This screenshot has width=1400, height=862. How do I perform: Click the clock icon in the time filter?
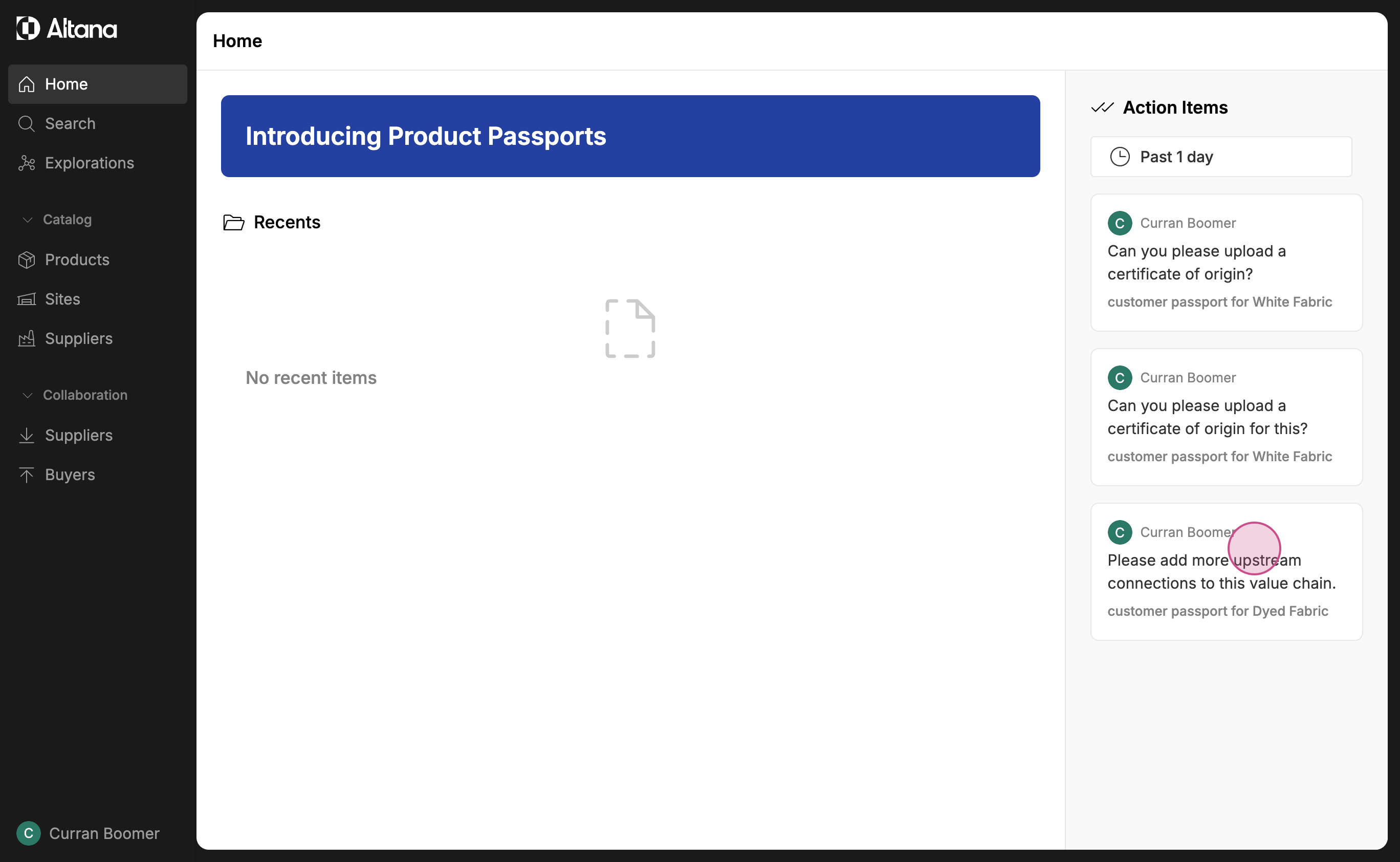point(1120,157)
